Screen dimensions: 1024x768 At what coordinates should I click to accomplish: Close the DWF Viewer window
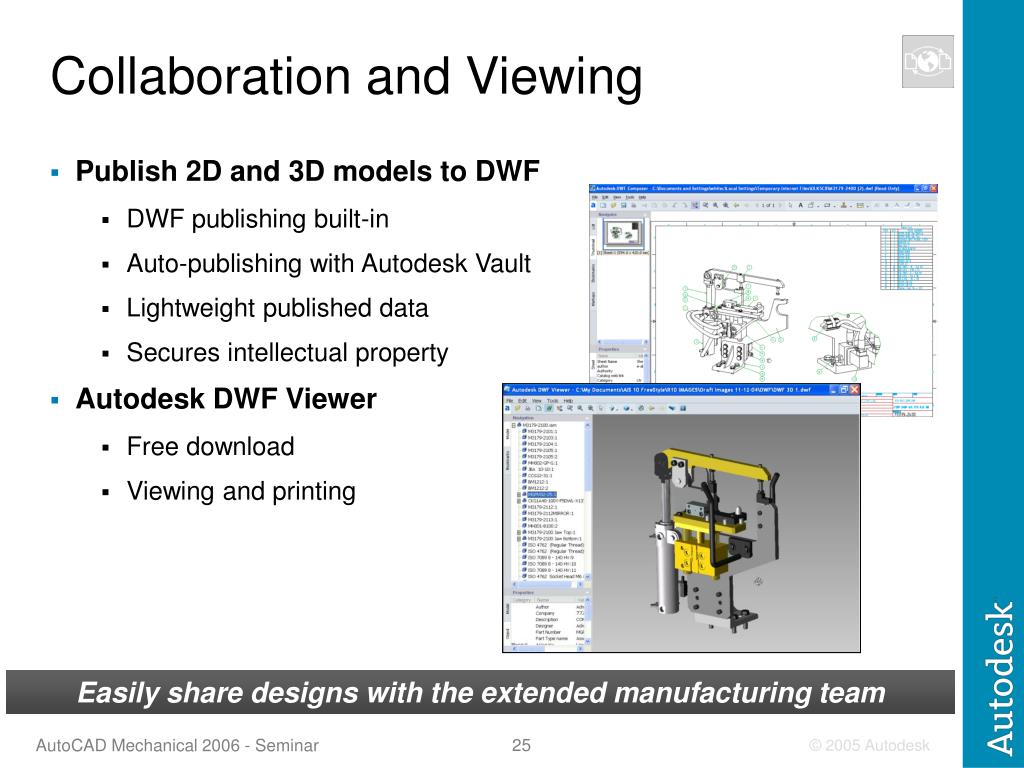(x=854, y=390)
